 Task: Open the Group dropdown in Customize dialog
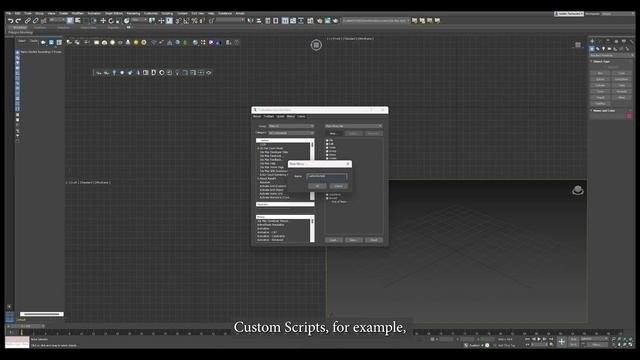[x=291, y=126]
